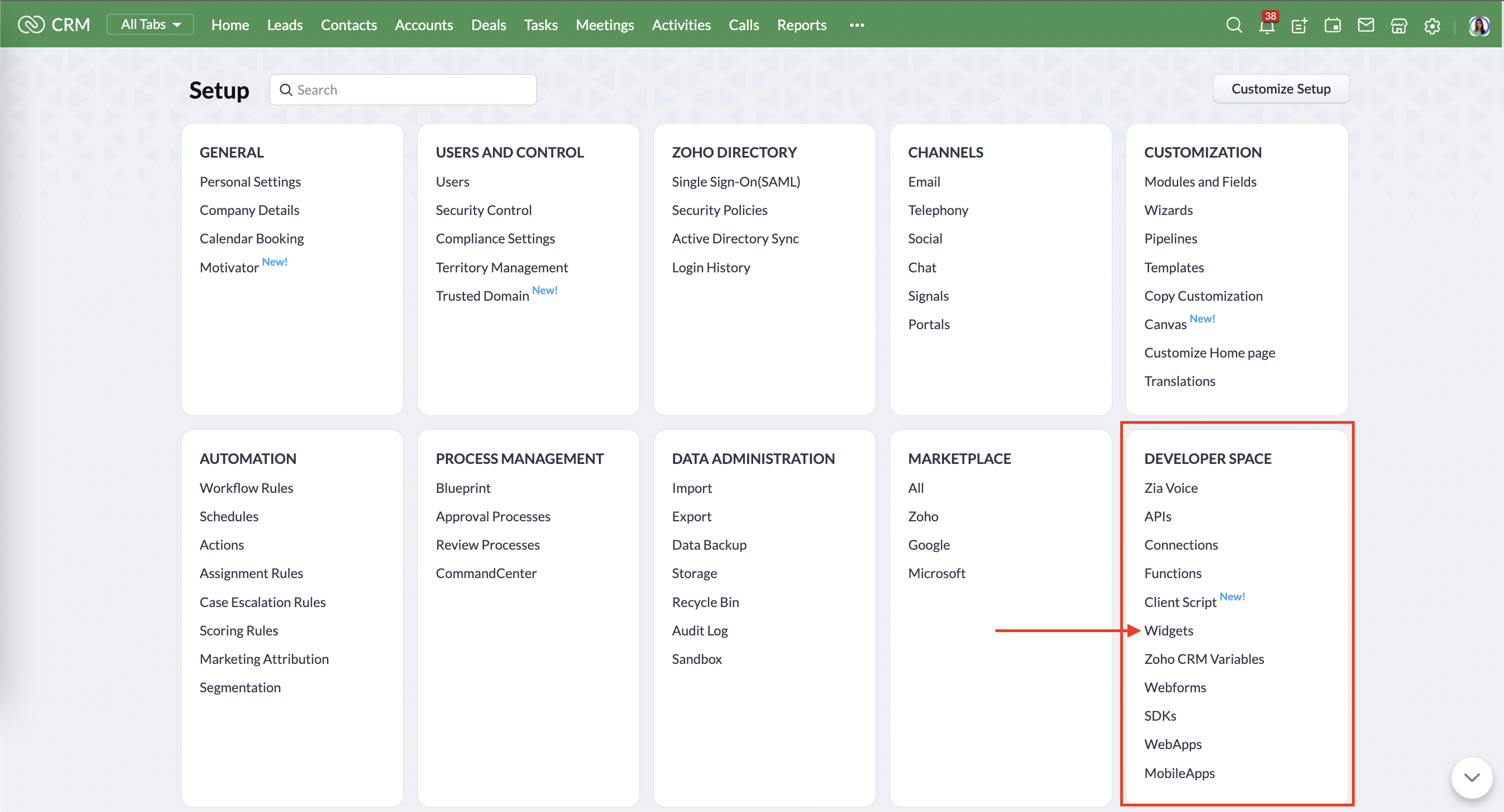
Task: Open Portals under Channels
Action: [929, 325]
